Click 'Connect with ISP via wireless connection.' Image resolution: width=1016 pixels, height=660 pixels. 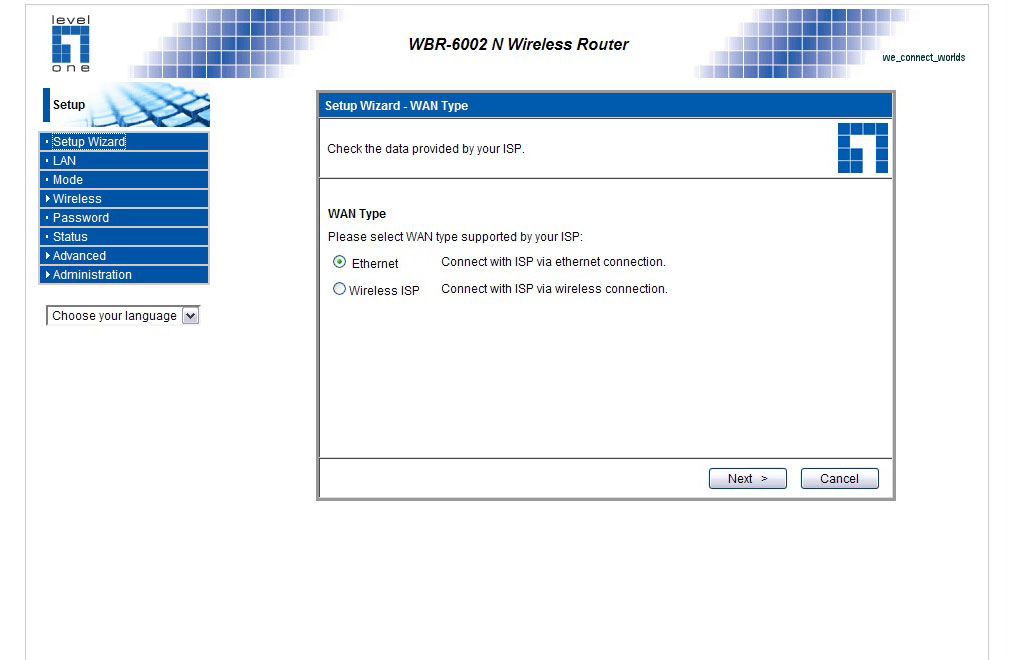(554, 289)
